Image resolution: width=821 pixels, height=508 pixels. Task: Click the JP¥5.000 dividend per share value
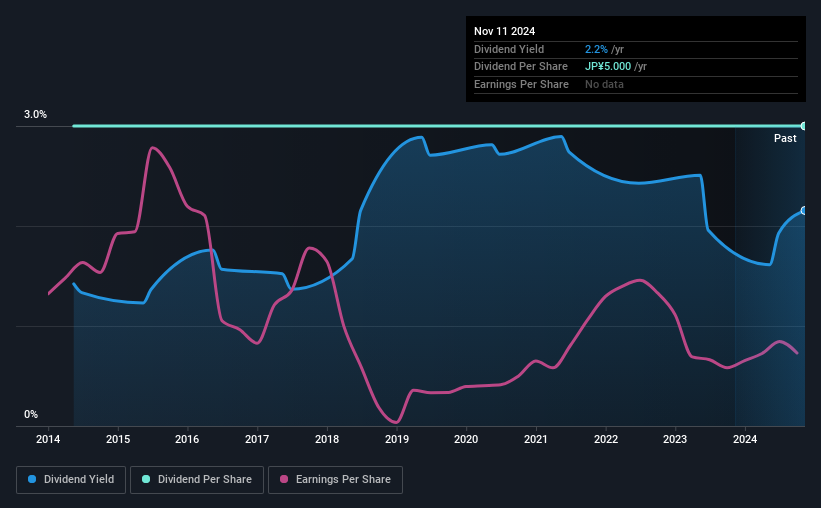click(x=608, y=67)
